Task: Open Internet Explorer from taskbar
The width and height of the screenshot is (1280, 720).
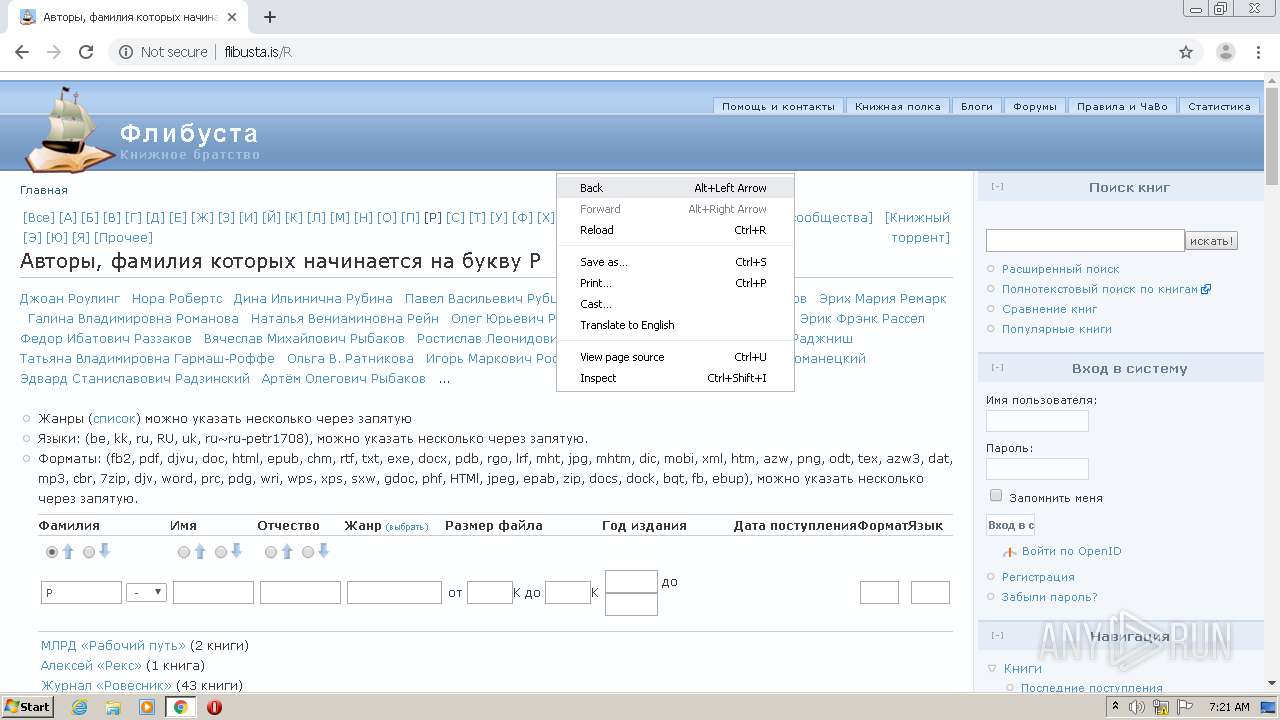Action: [x=79, y=707]
